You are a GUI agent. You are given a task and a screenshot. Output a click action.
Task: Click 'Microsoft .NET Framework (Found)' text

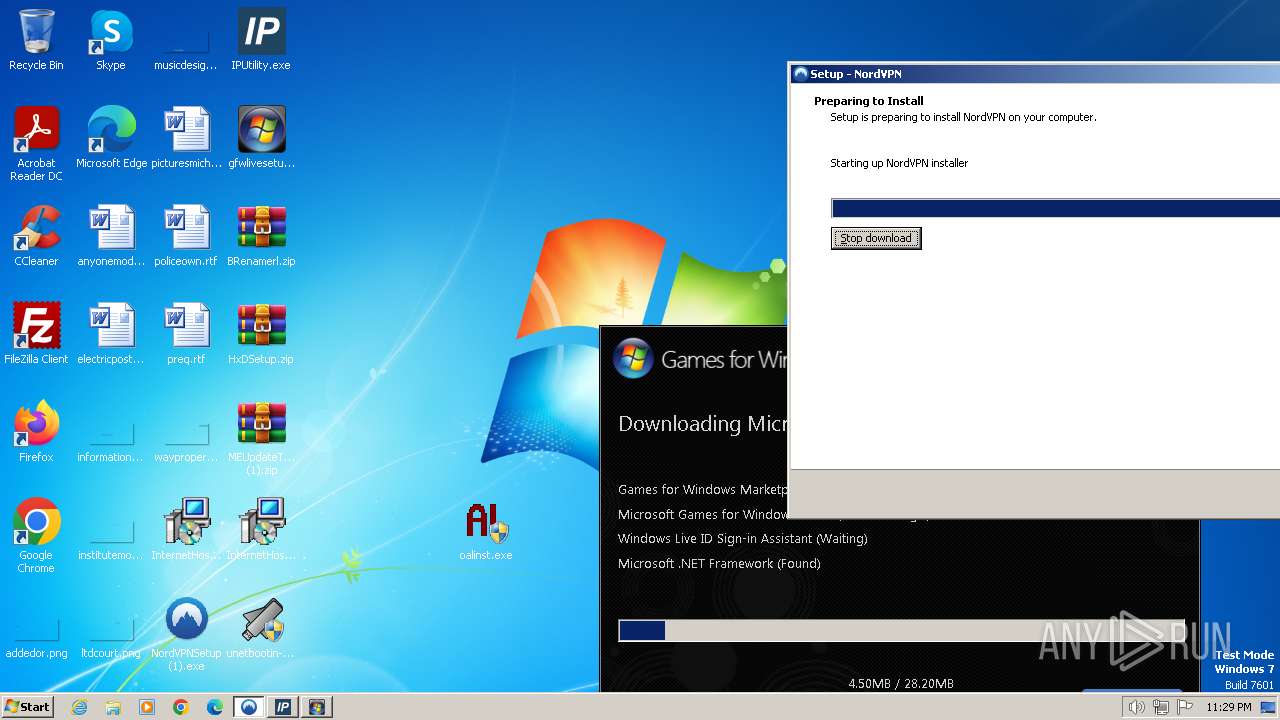click(x=719, y=563)
